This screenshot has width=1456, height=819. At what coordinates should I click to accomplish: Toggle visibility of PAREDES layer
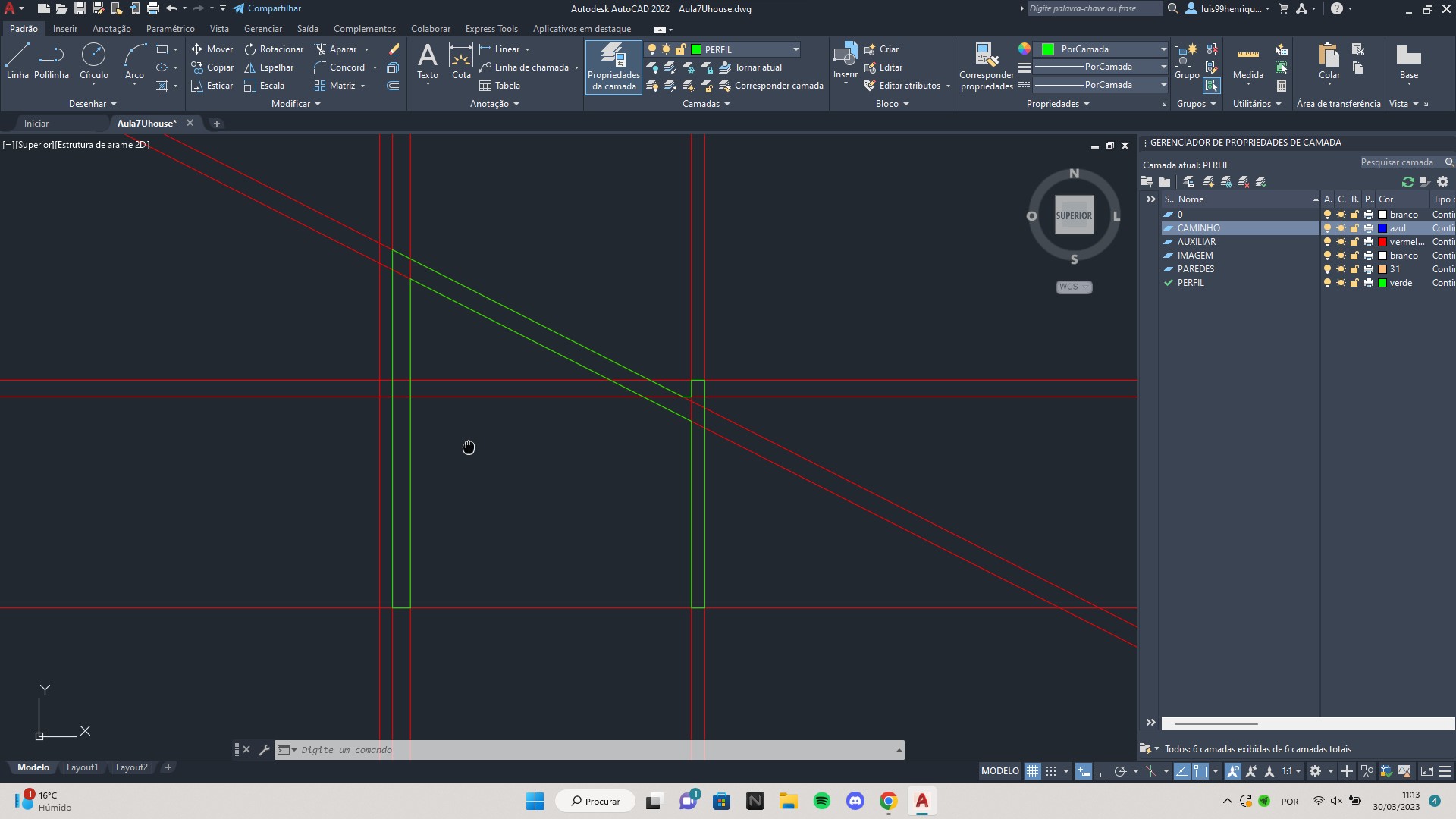tap(1325, 269)
